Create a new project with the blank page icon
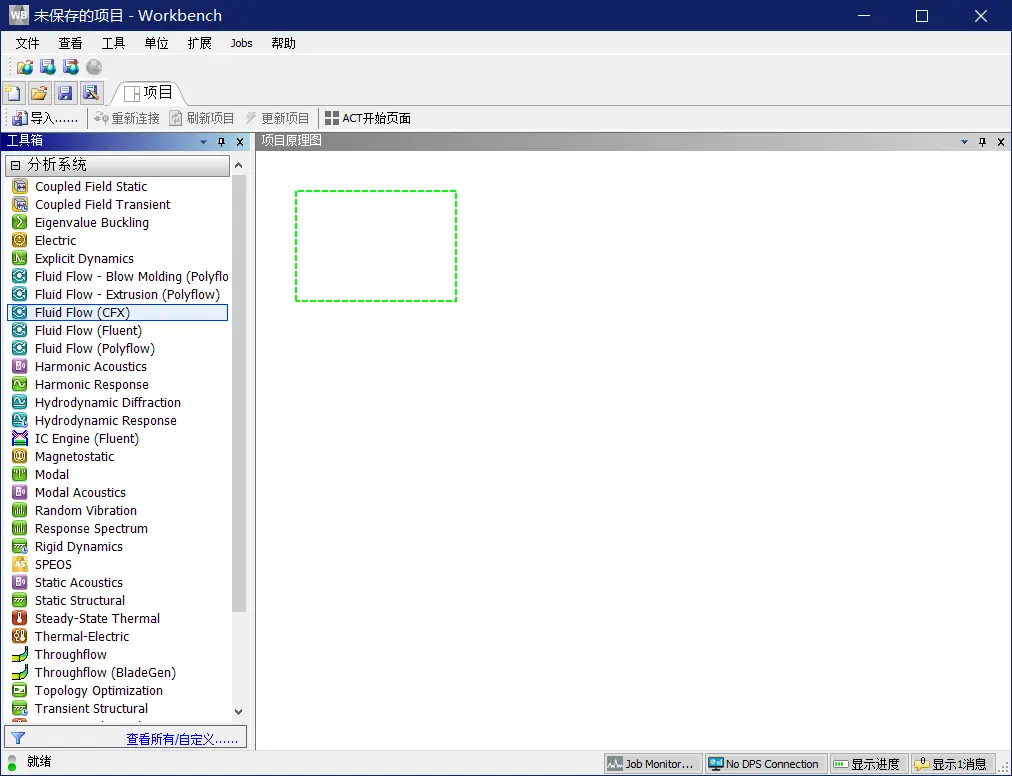This screenshot has width=1012, height=776. tap(14, 93)
